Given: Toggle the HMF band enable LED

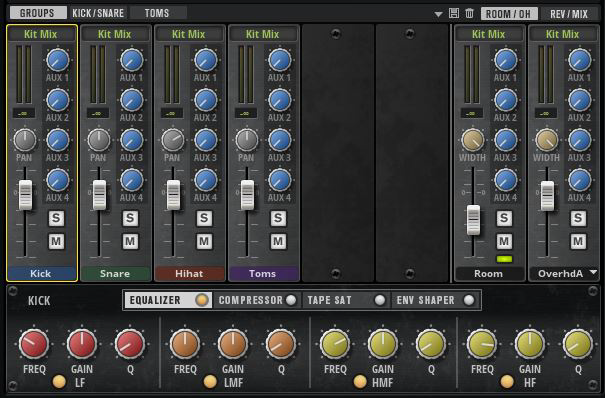Looking at the screenshot, I should point(360,381).
